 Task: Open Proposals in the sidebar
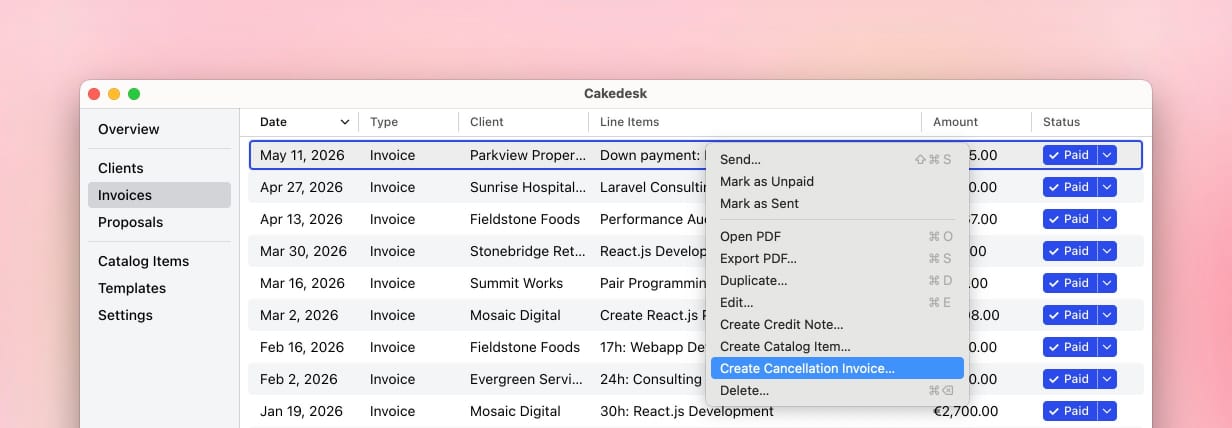pos(160,222)
